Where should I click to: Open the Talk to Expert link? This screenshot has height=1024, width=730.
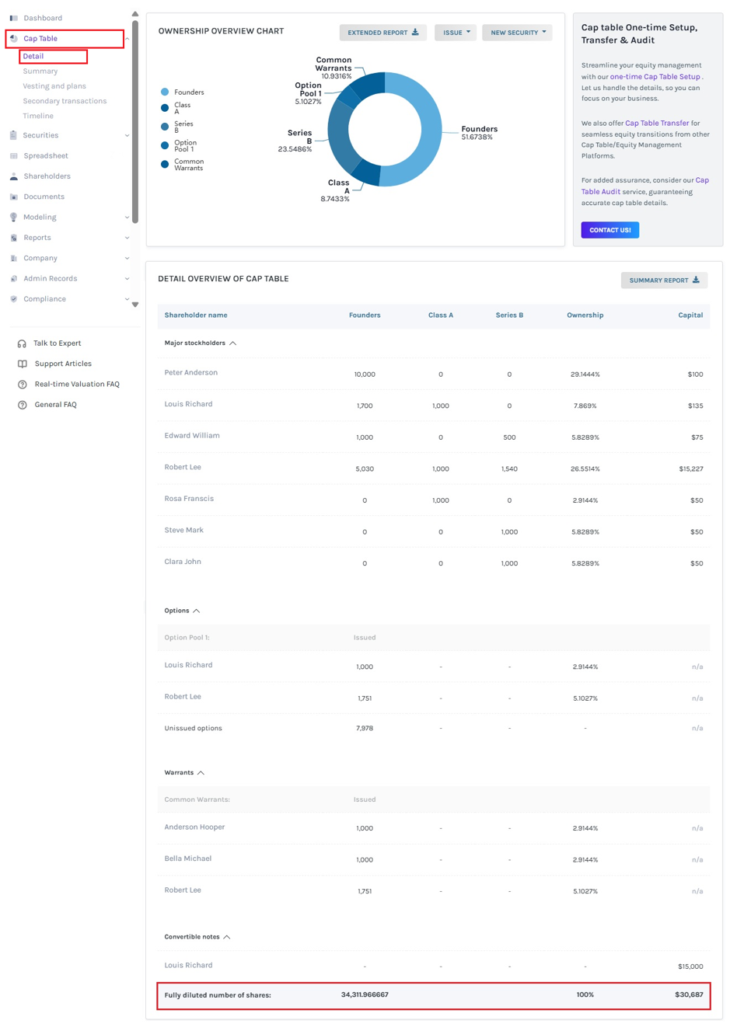point(57,344)
